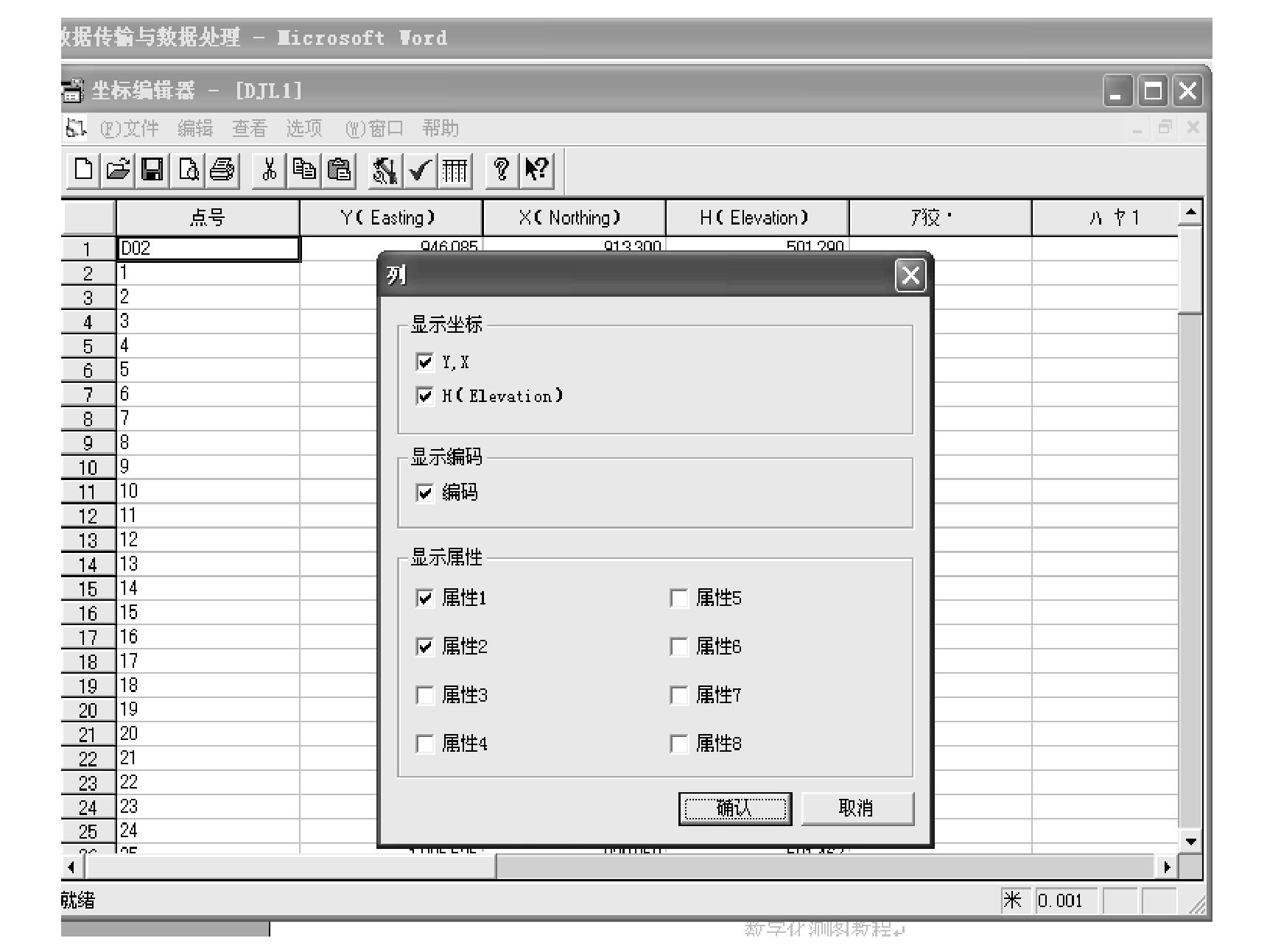Enable the 属性6 checkbox
Image resolution: width=1267 pixels, height=952 pixels.
(x=678, y=646)
